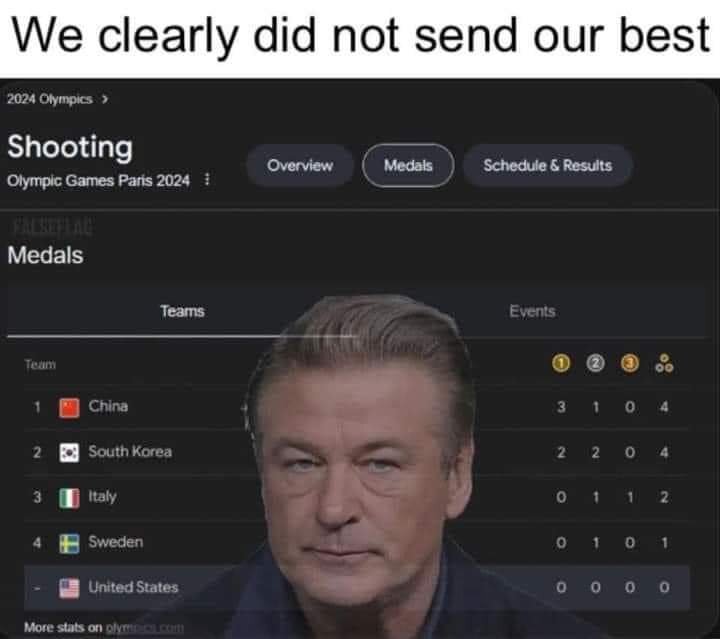Click the gold medal column icon
This screenshot has height=639, width=720.
tap(561, 364)
